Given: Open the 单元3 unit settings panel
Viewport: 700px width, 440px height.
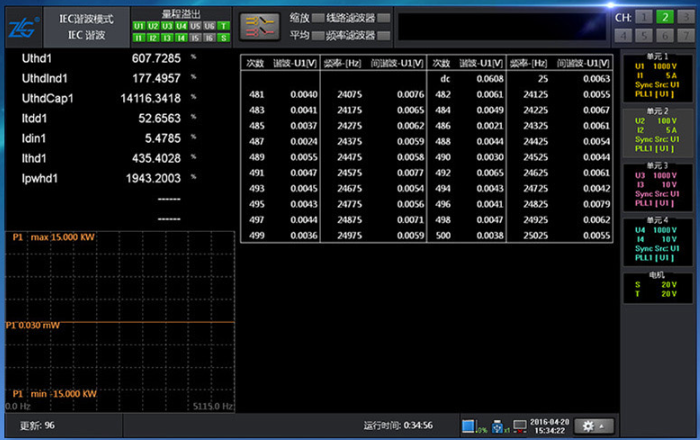Looking at the screenshot, I should coord(658,186).
